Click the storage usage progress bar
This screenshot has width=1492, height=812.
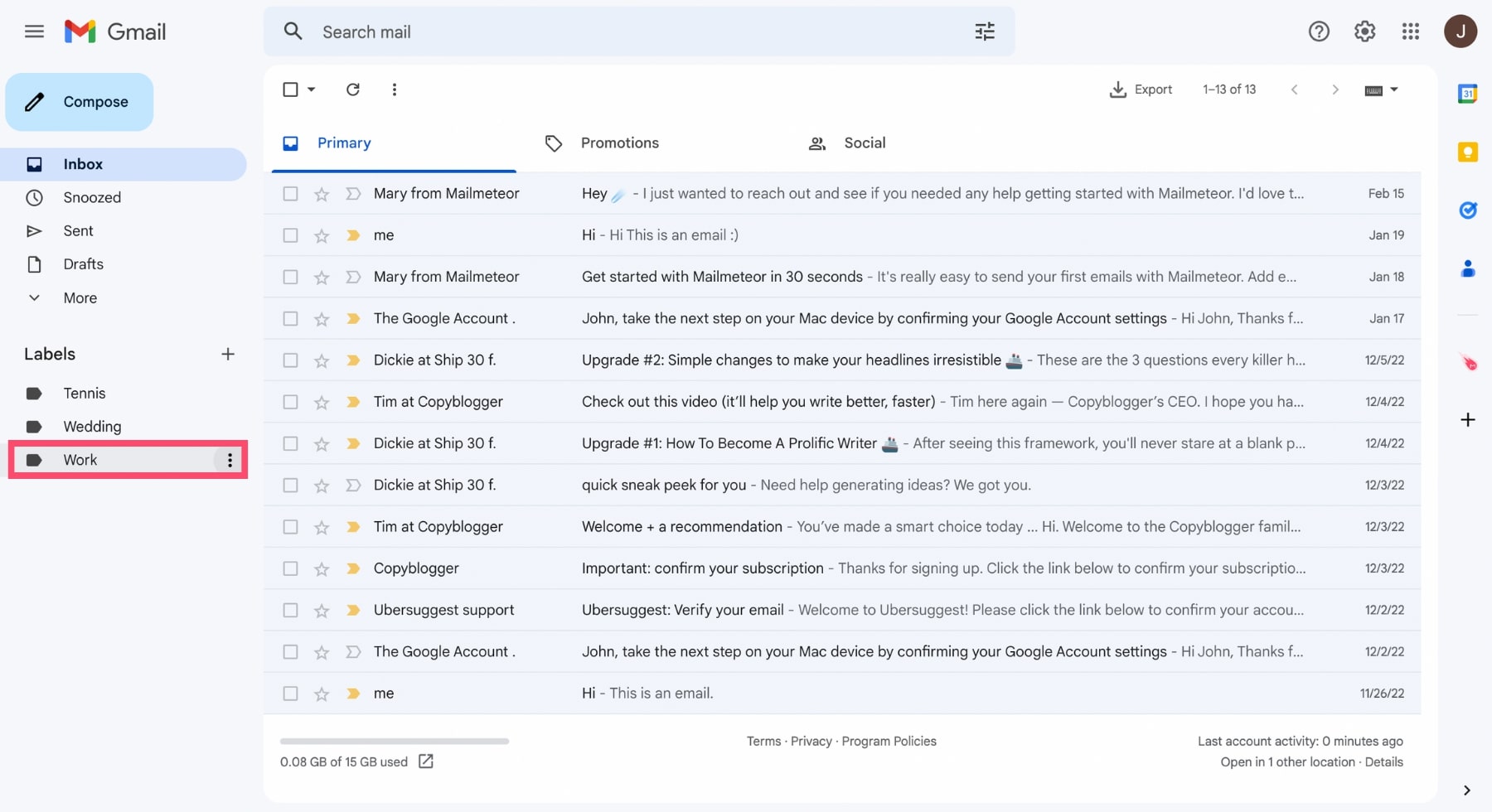click(x=395, y=742)
